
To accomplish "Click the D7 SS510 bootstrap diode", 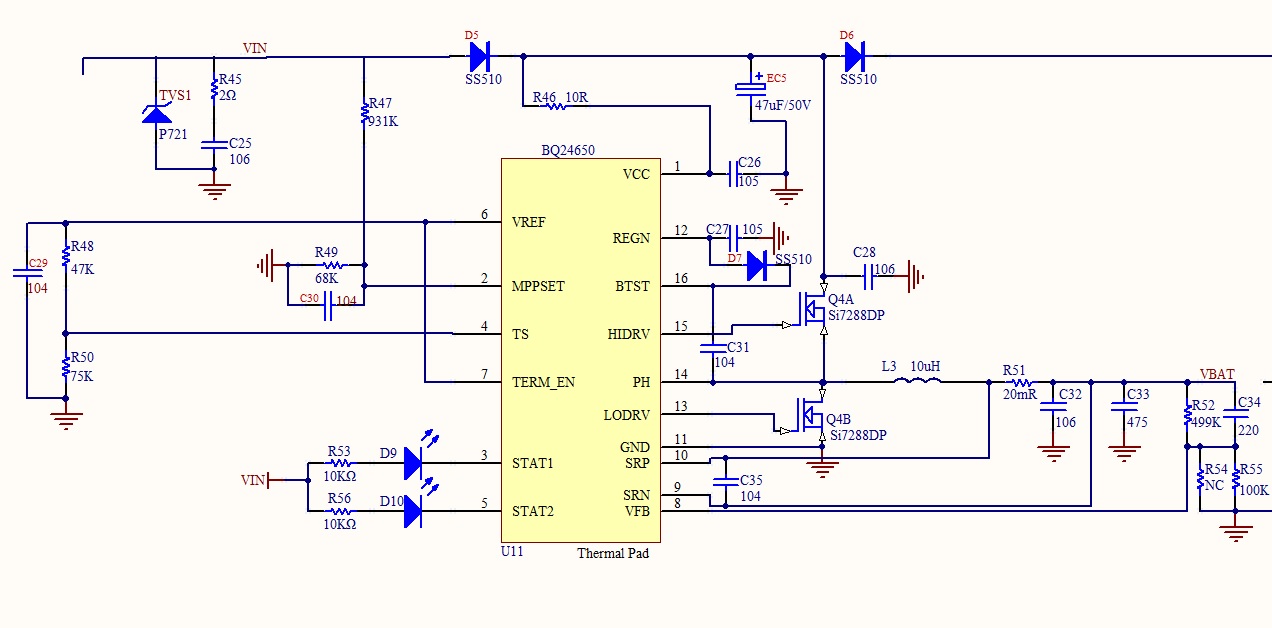I will click(757, 265).
